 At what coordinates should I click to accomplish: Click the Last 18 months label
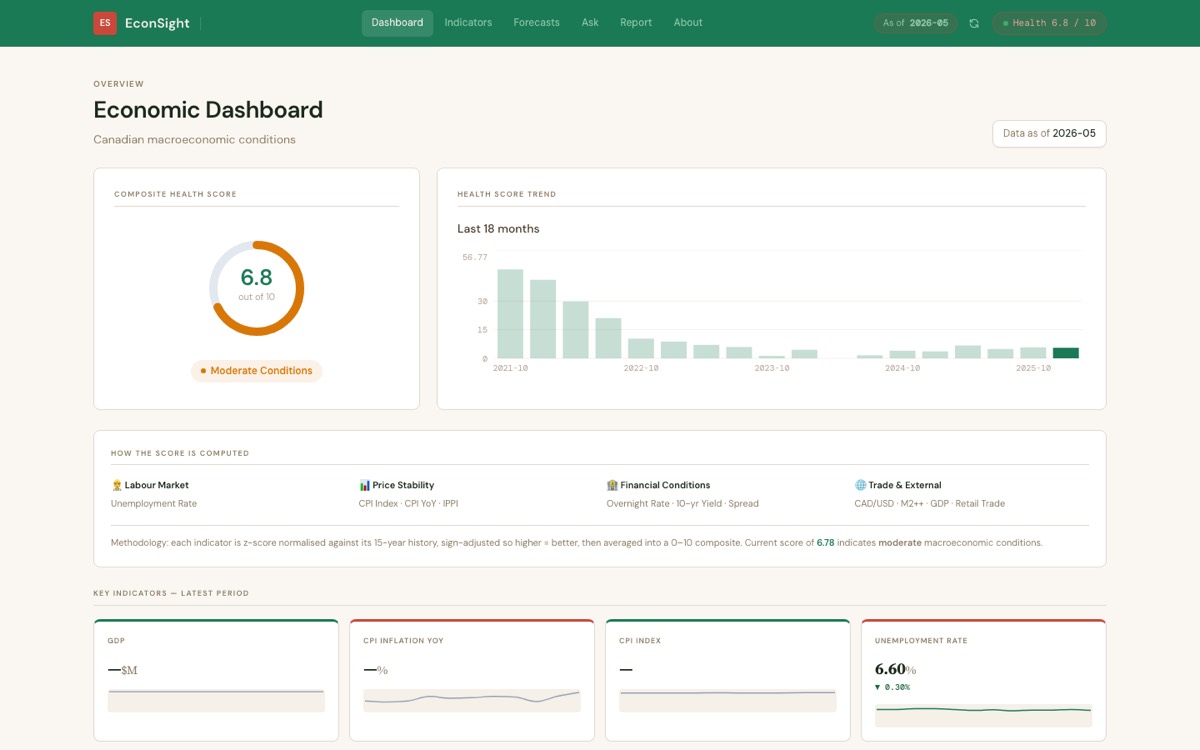pos(498,229)
